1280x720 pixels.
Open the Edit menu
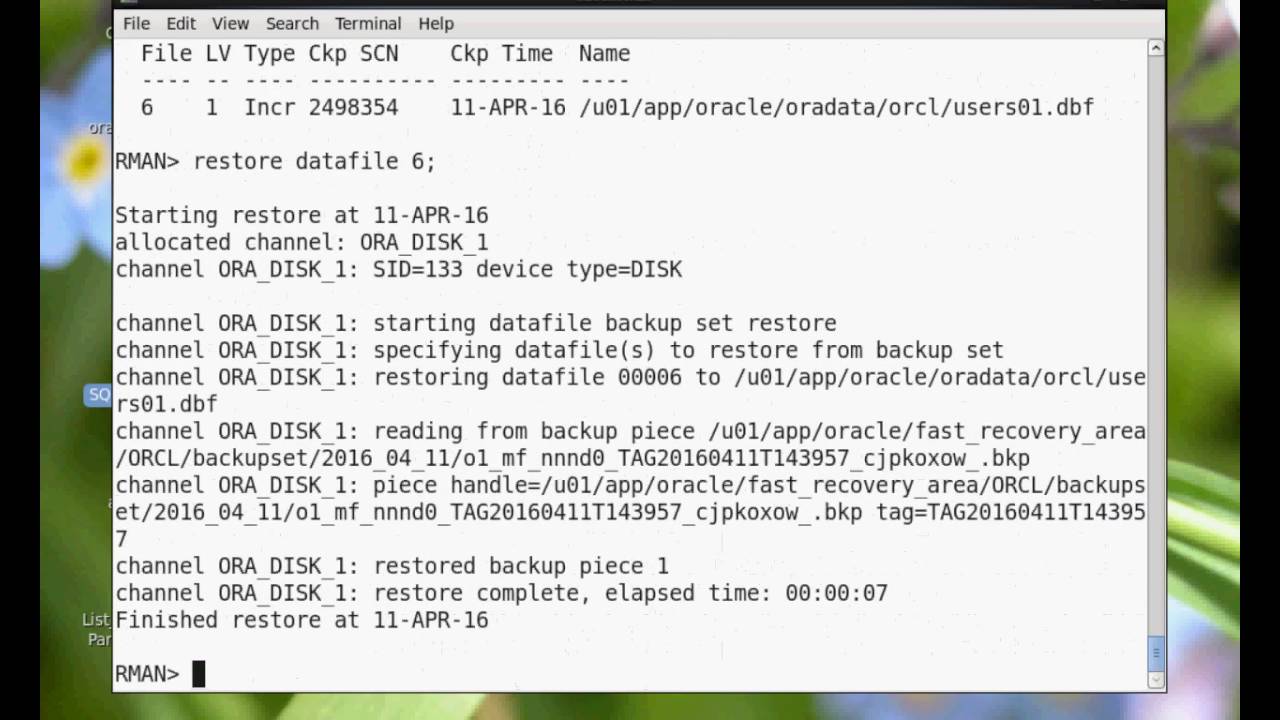[181, 23]
